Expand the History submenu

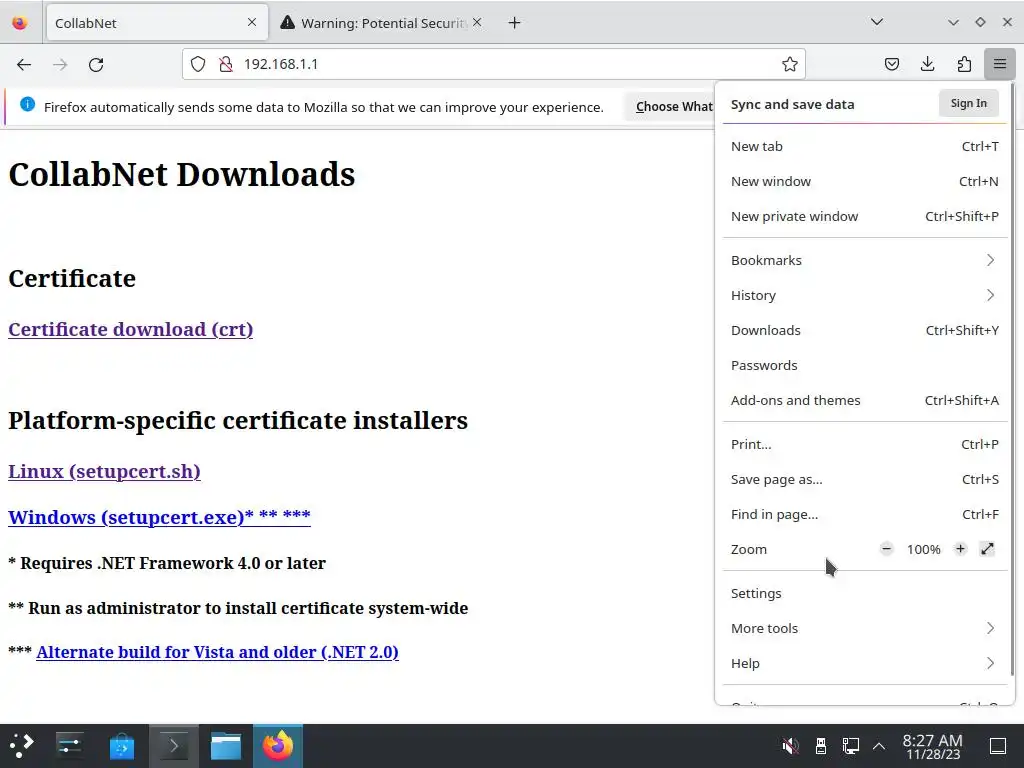[865, 295]
